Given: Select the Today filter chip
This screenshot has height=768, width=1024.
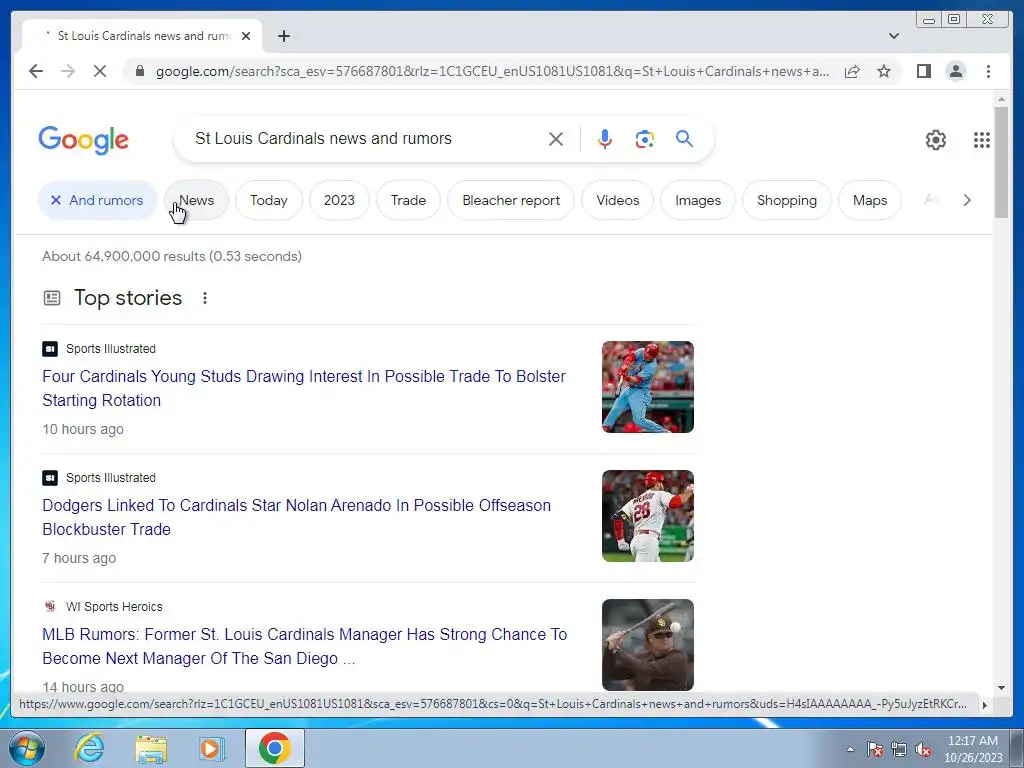Looking at the screenshot, I should coord(268,200).
